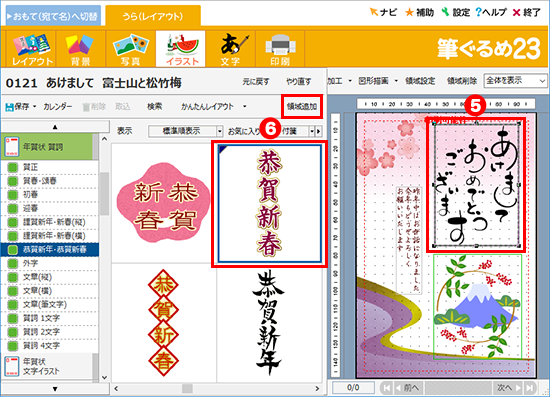The width and height of the screenshot is (550, 397).
Task: Click the 領域追加 button
Action: click(302, 106)
